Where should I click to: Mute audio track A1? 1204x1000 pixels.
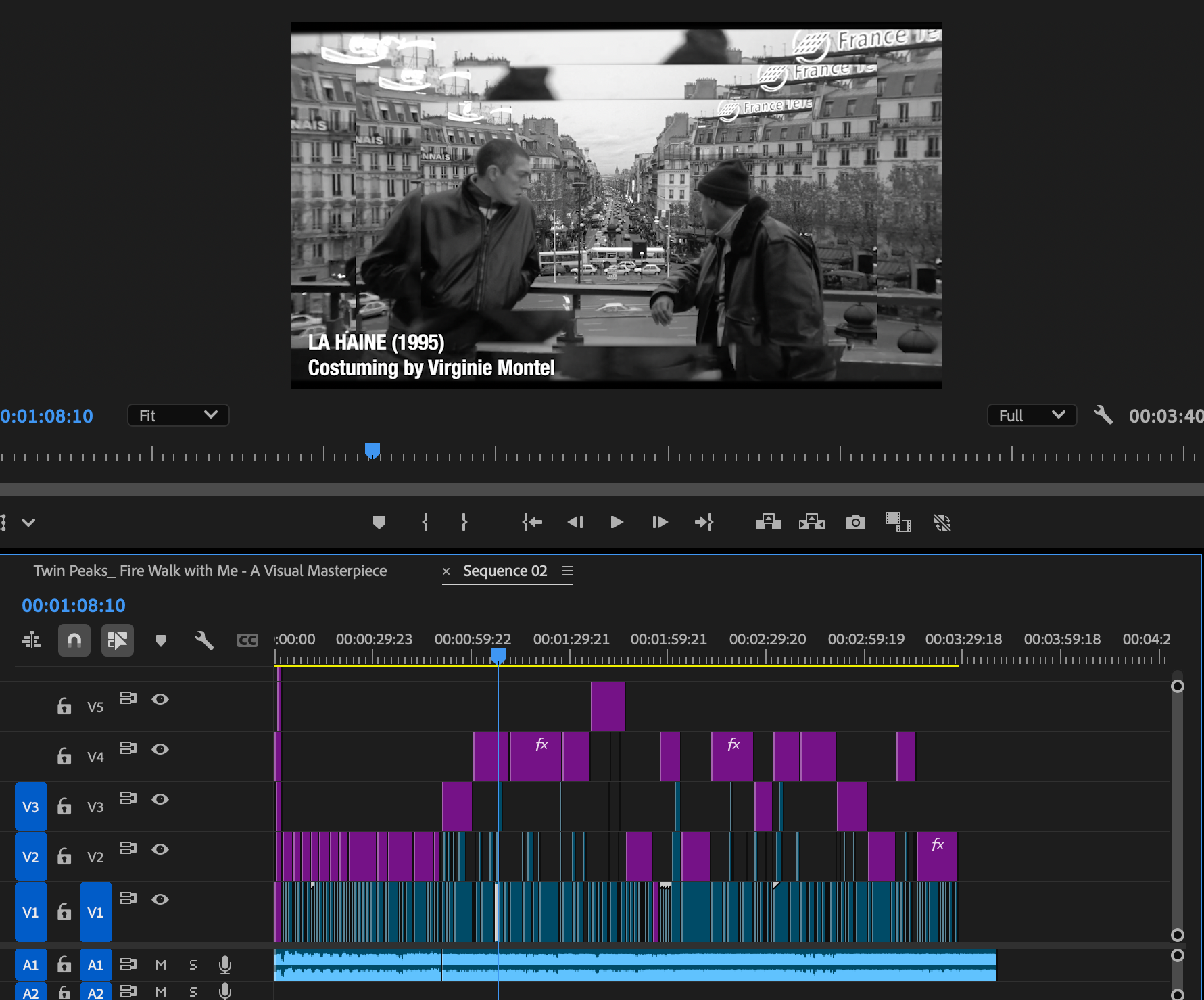pos(161,965)
